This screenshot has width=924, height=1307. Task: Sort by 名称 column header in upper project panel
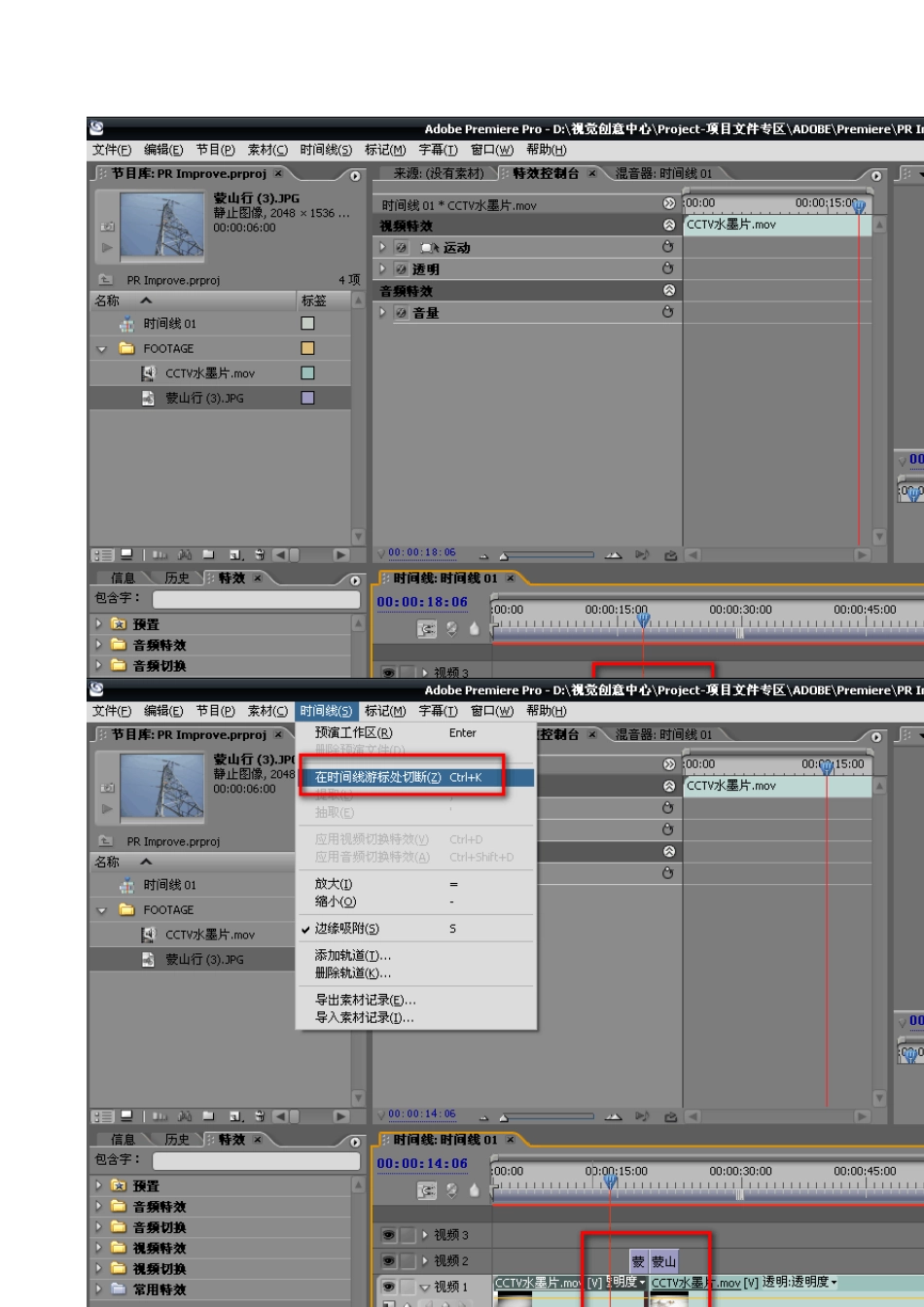click(x=193, y=301)
